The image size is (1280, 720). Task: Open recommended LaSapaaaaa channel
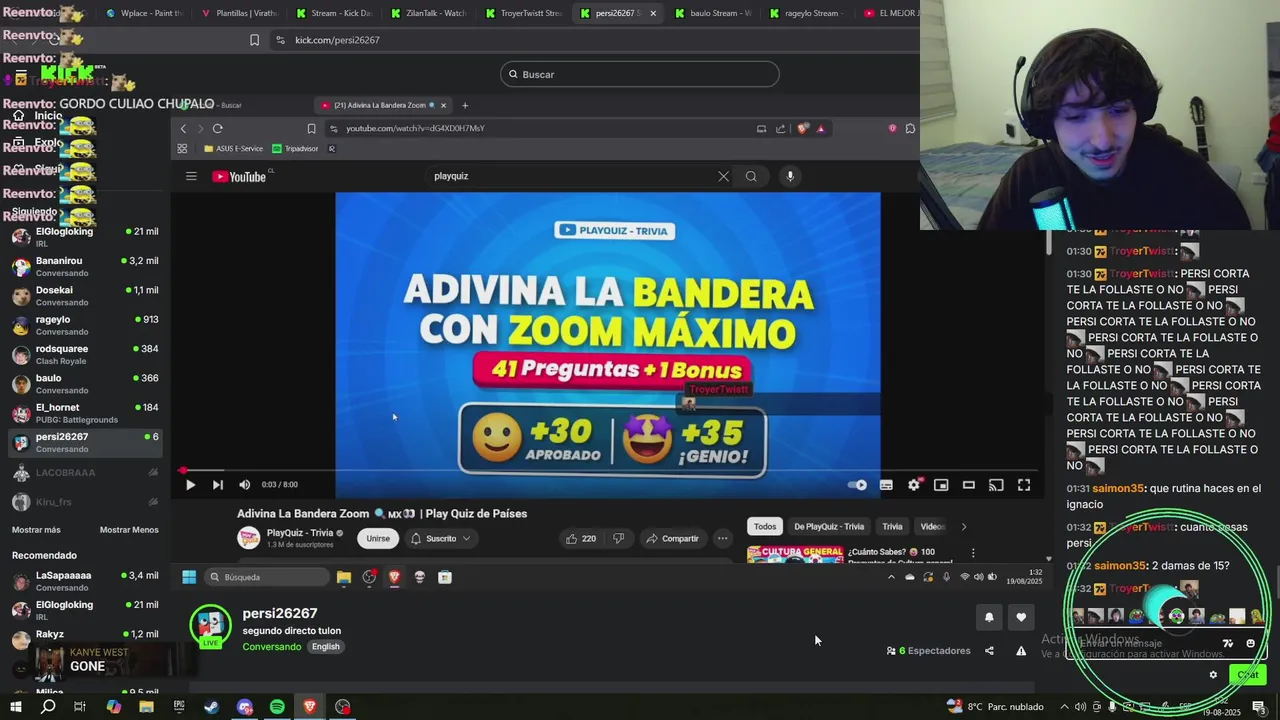85,581
